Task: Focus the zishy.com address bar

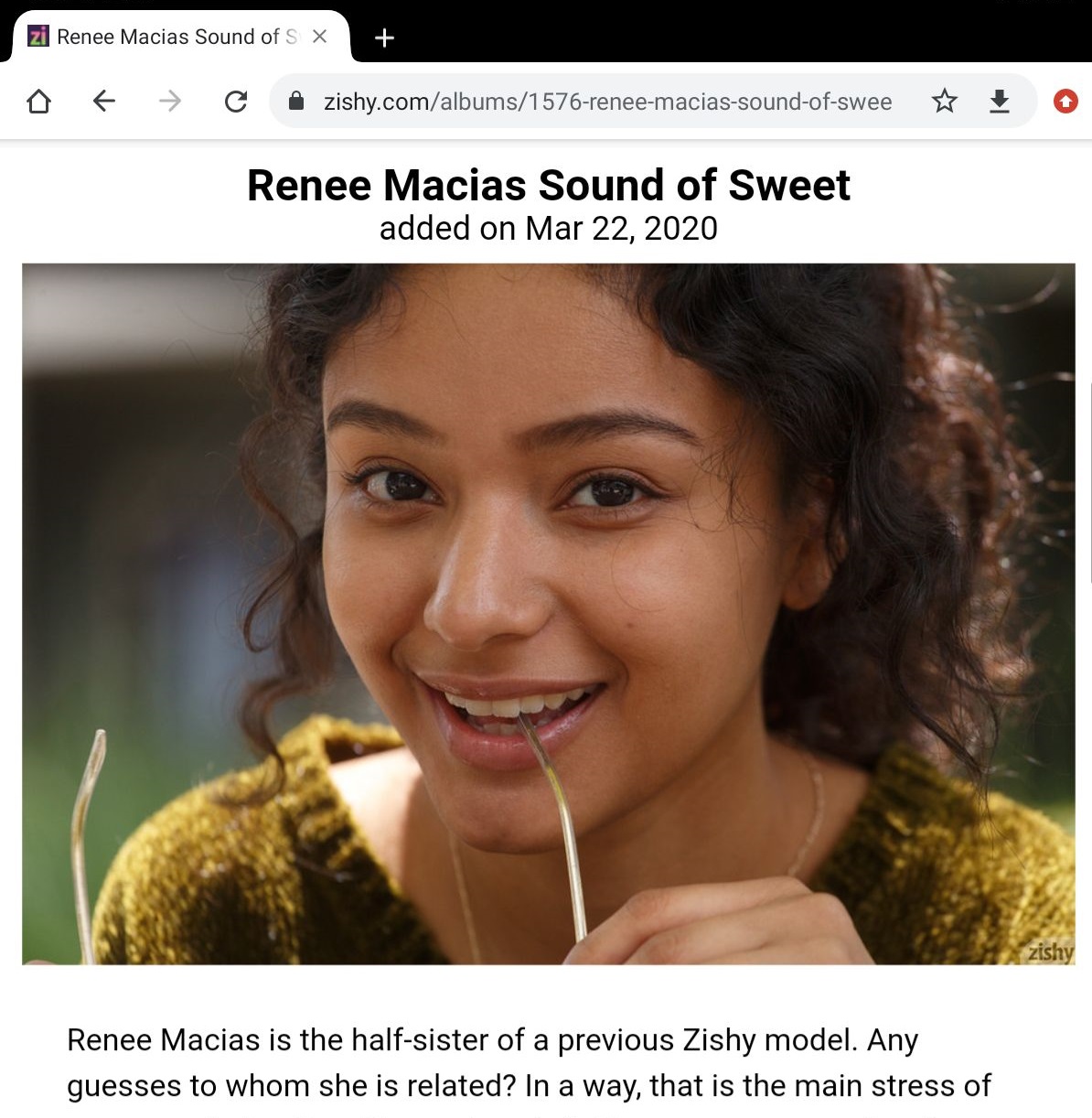Action: coord(607,101)
